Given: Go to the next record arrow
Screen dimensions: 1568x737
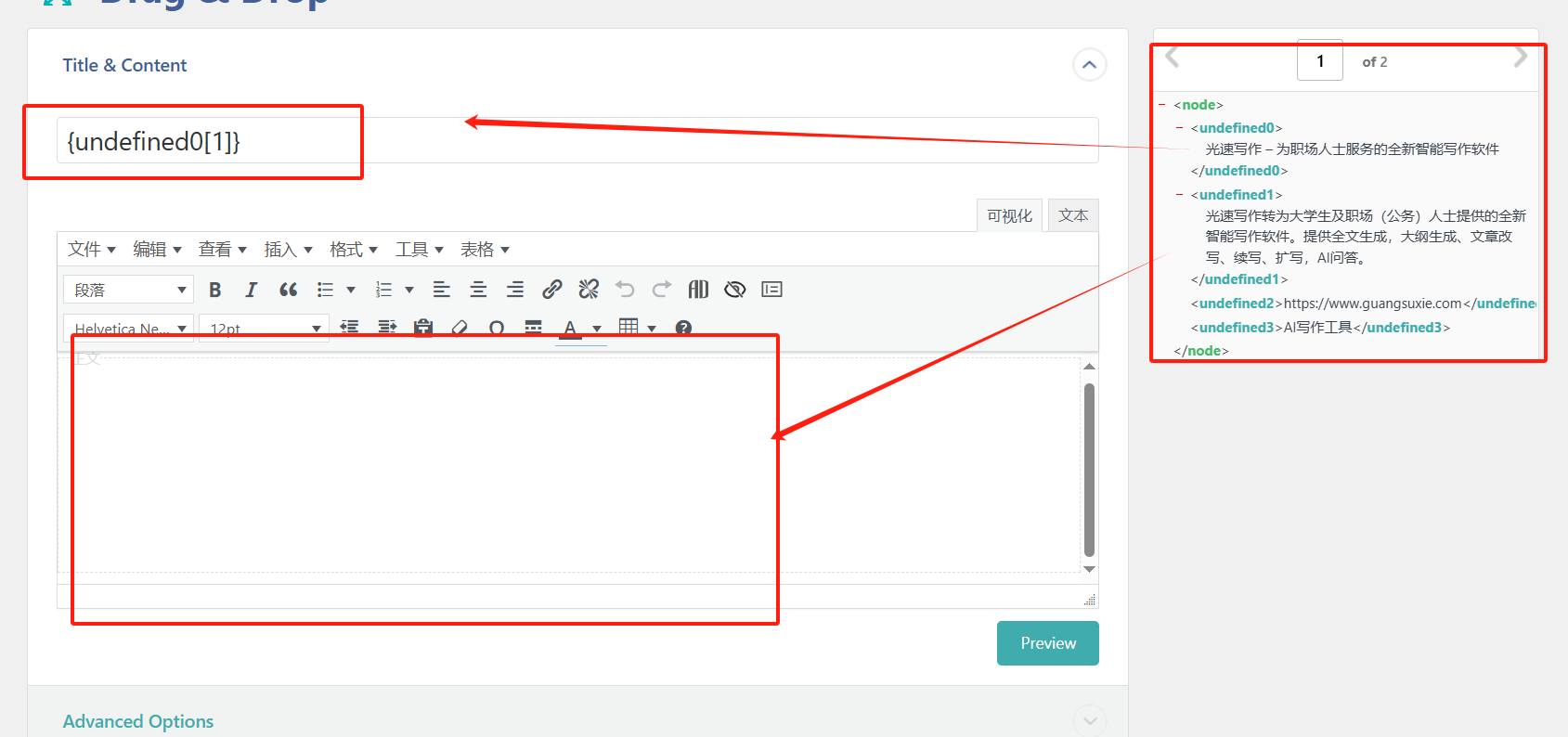Looking at the screenshot, I should point(1520,58).
